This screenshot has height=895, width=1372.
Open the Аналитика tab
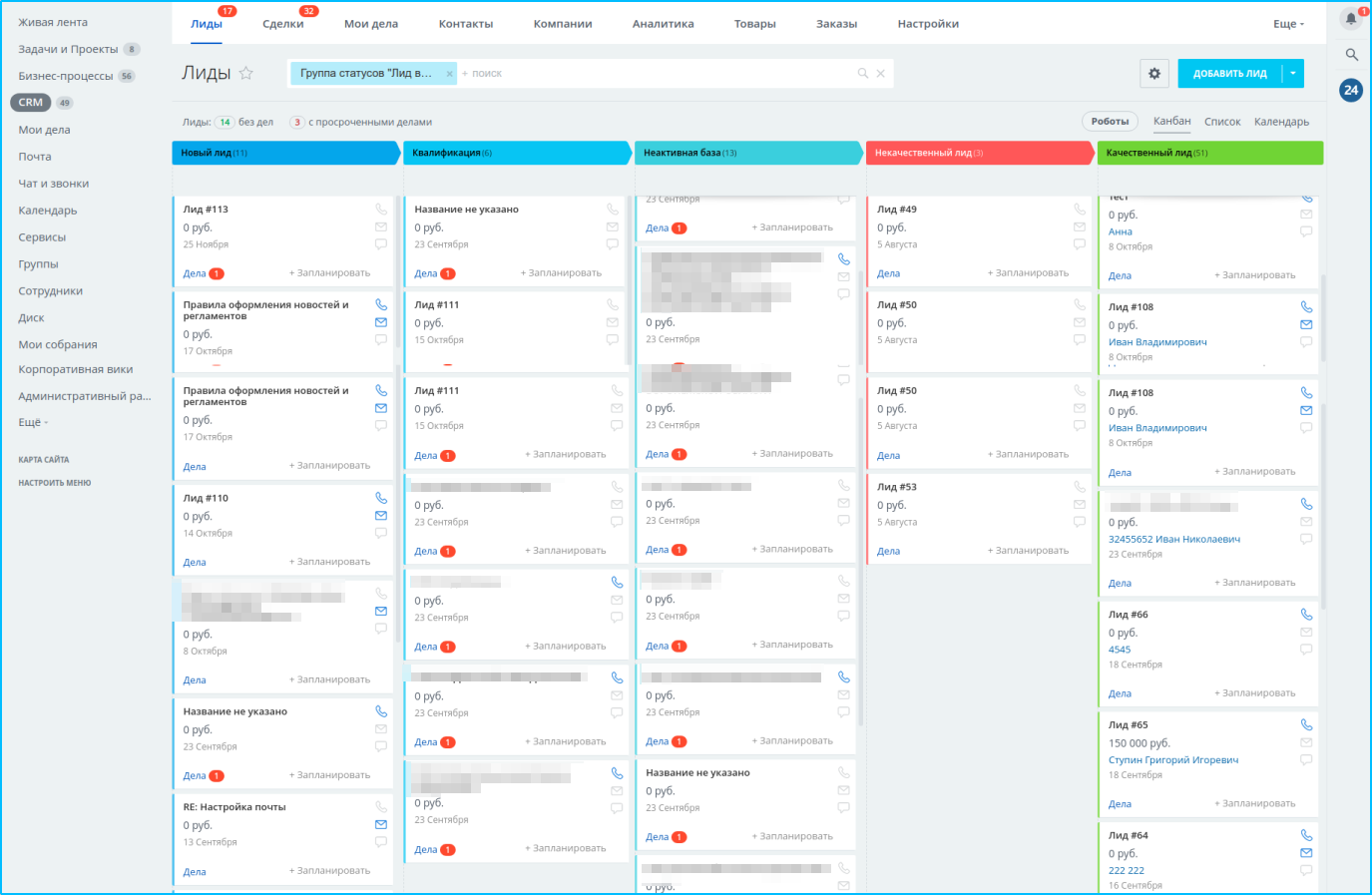pyautogui.click(x=663, y=24)
